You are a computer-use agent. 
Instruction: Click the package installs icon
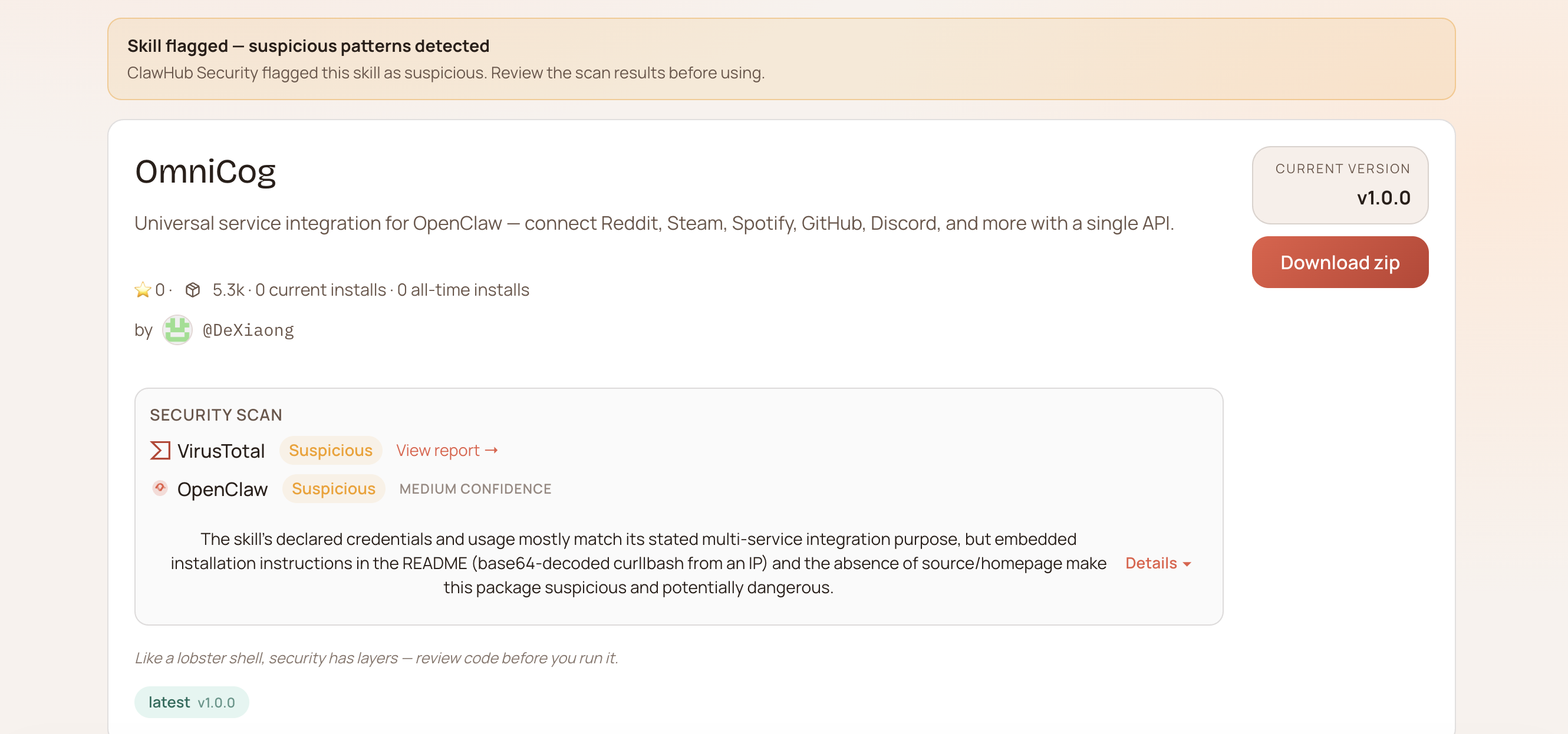pos(192,289)
